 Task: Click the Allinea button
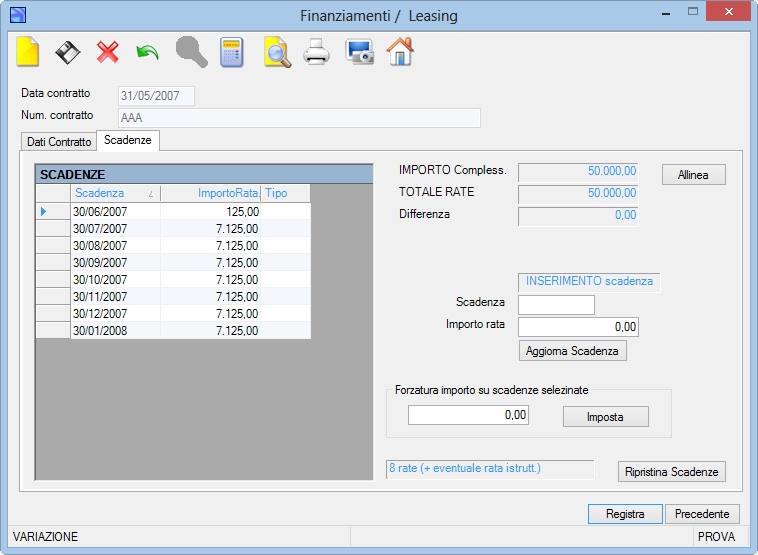pos(693,175)
